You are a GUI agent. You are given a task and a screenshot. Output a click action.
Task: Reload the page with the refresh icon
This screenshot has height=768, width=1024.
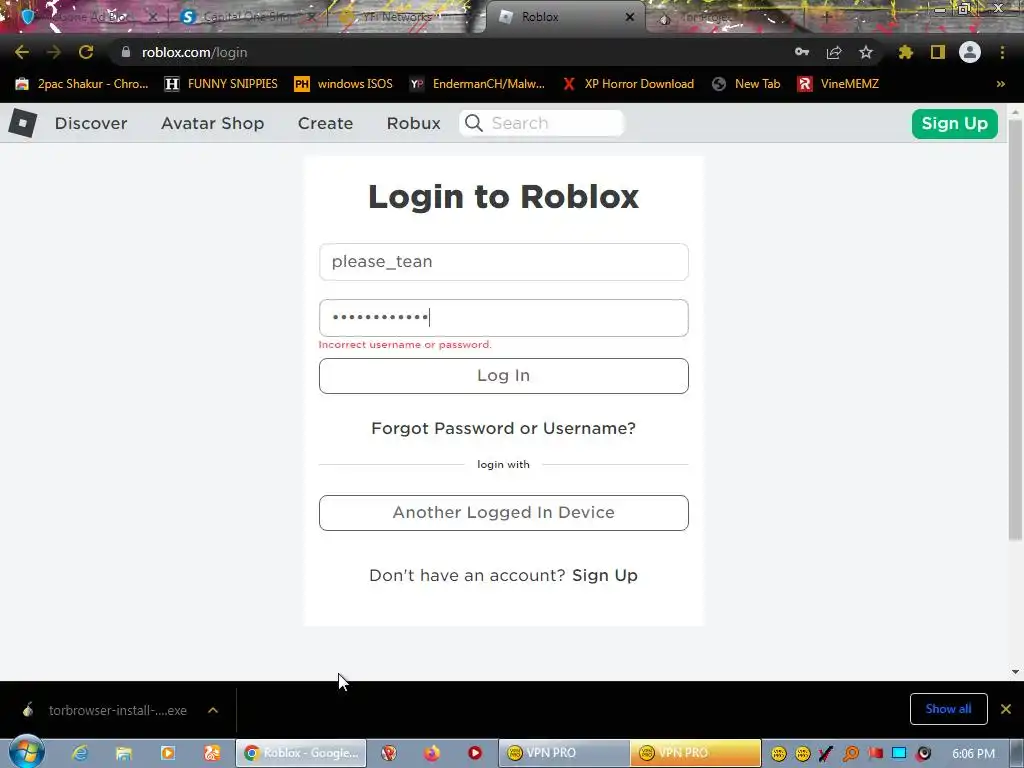(x=86, y=52)
